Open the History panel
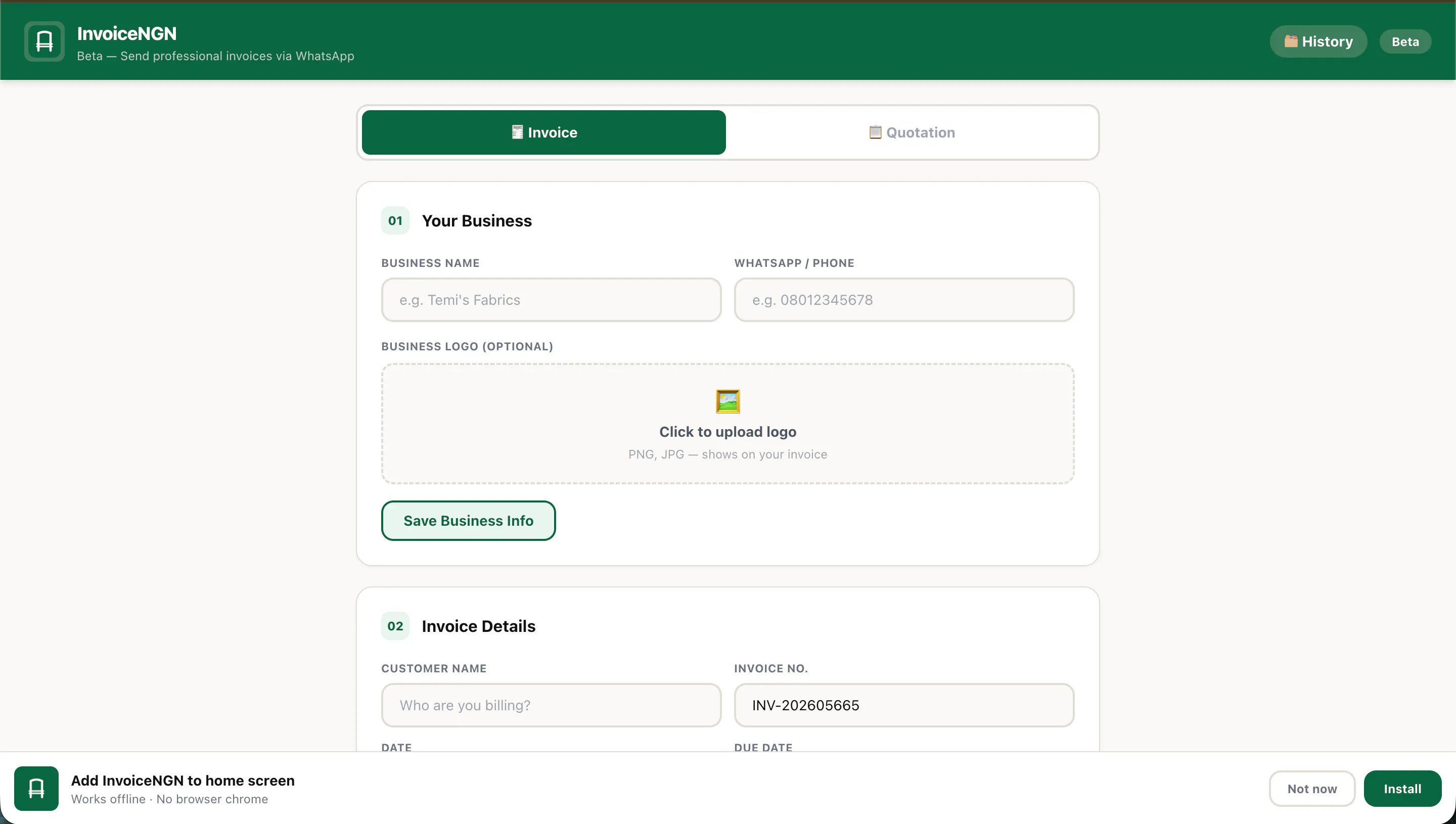This screenshot has width=1456, height=824. tap(1318, 41)
